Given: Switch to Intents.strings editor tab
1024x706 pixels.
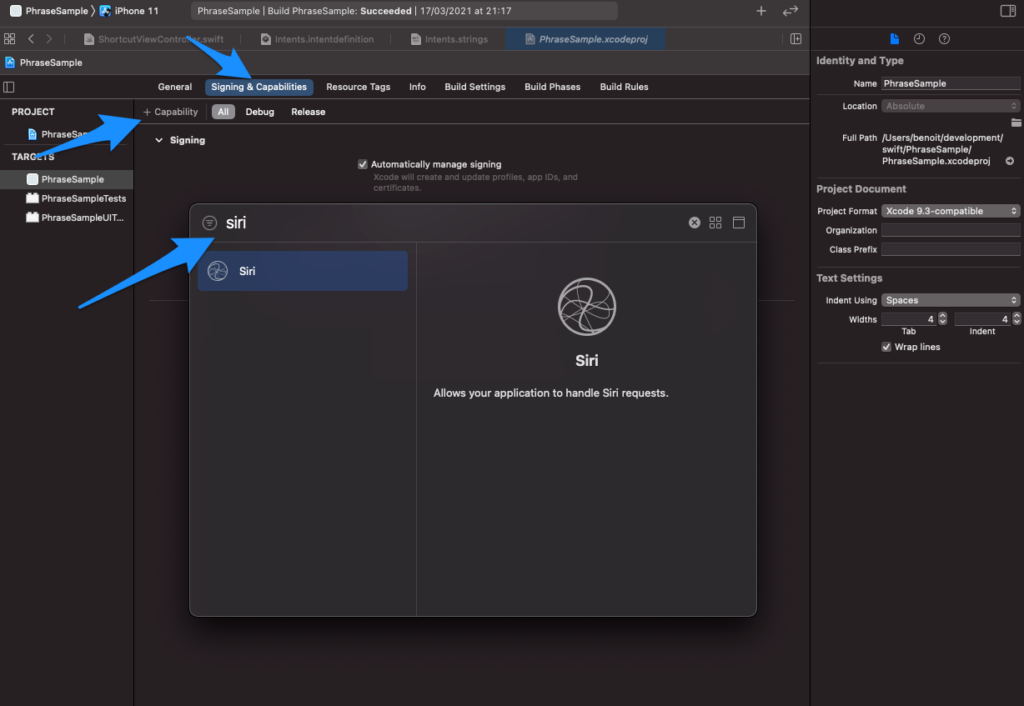Looking at the screenshot, I should 449,39.
